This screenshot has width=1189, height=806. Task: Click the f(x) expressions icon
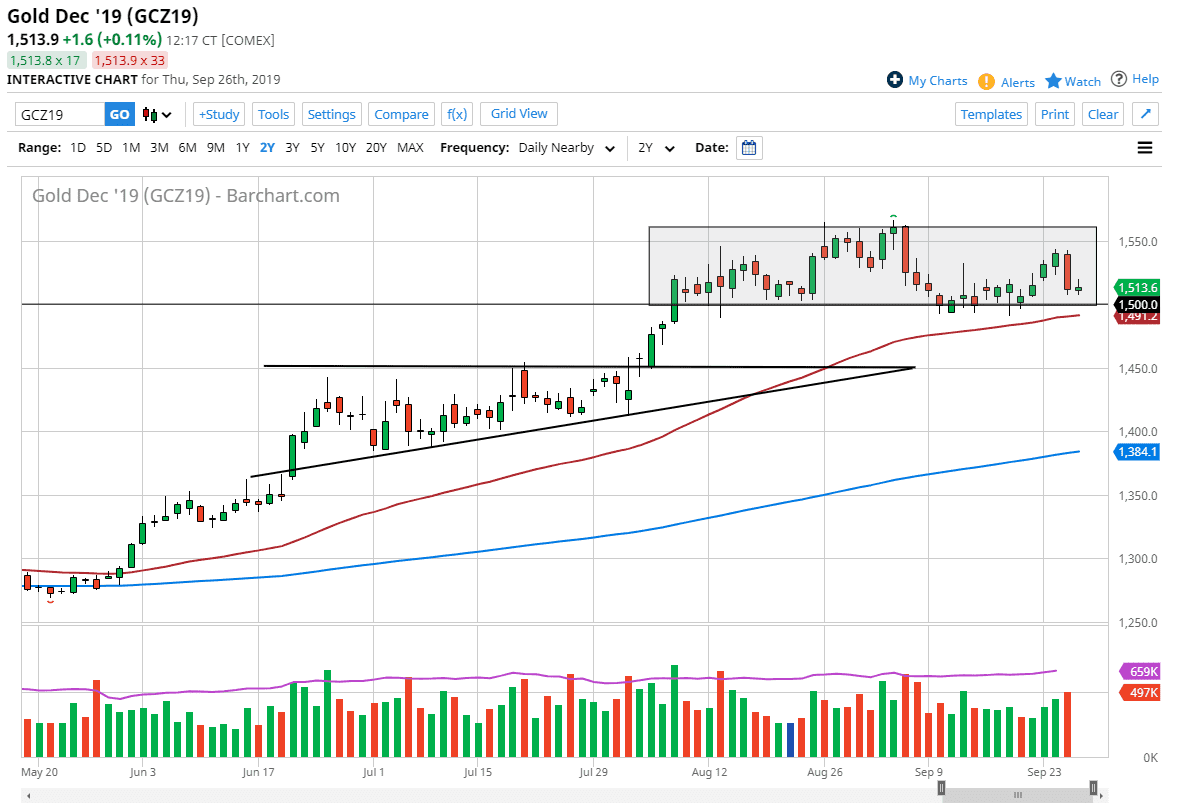pyautogui.click(x=456, y=114)
